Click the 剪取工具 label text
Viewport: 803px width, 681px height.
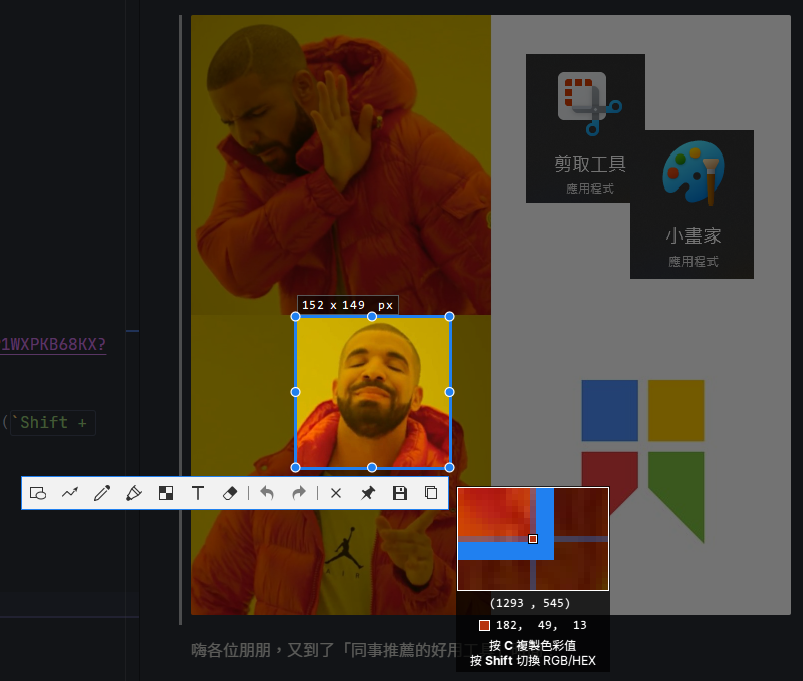590,164
